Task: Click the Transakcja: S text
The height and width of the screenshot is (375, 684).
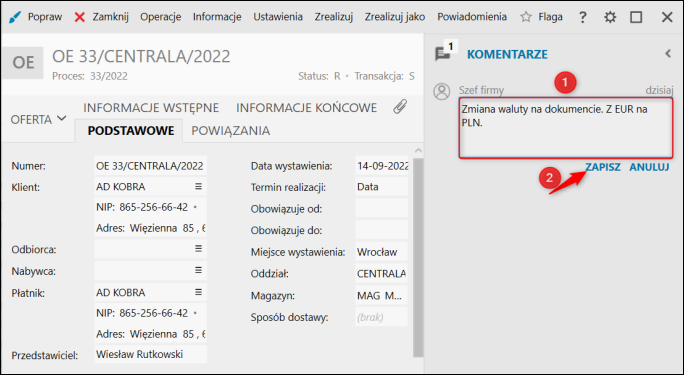Action: click(x=384, y=76)
